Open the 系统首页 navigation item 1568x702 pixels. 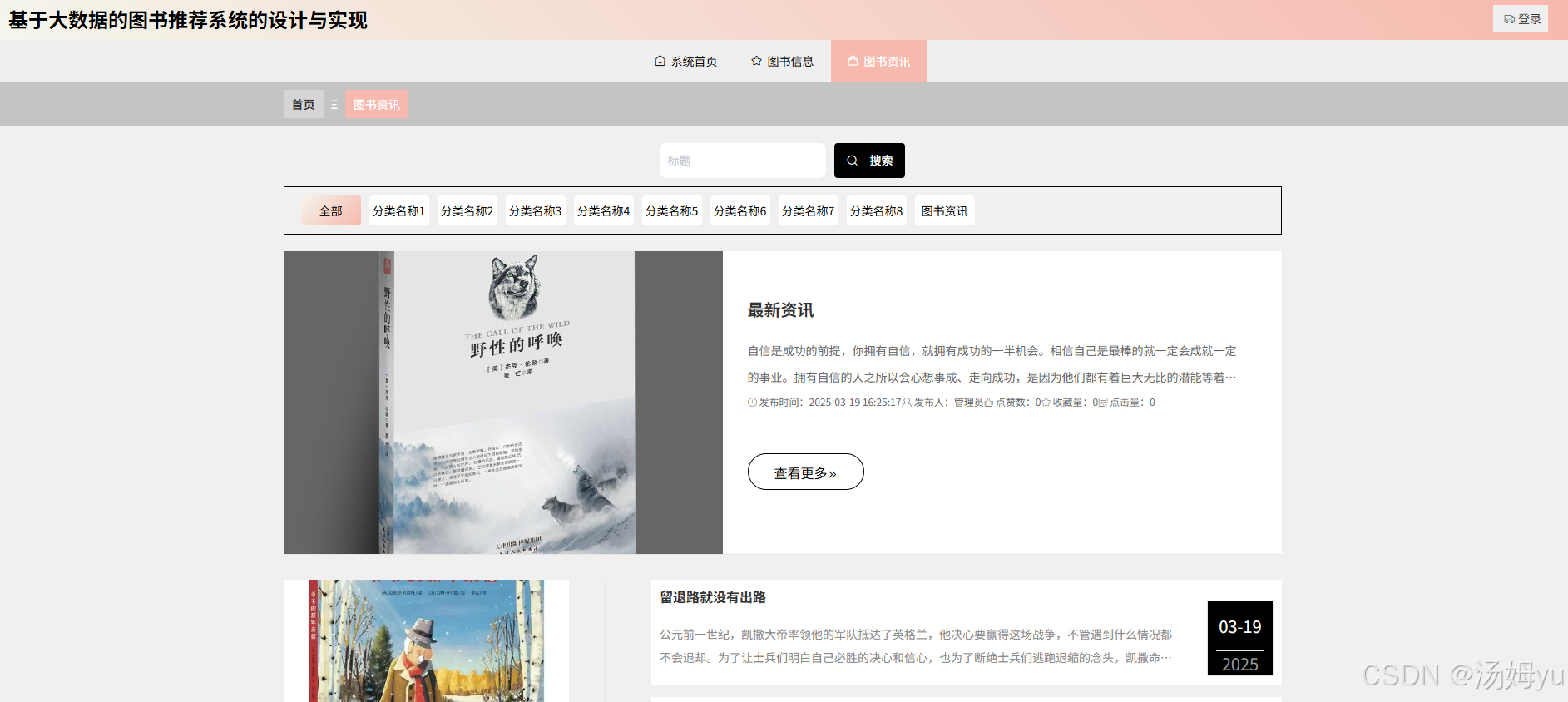point(685,61)
